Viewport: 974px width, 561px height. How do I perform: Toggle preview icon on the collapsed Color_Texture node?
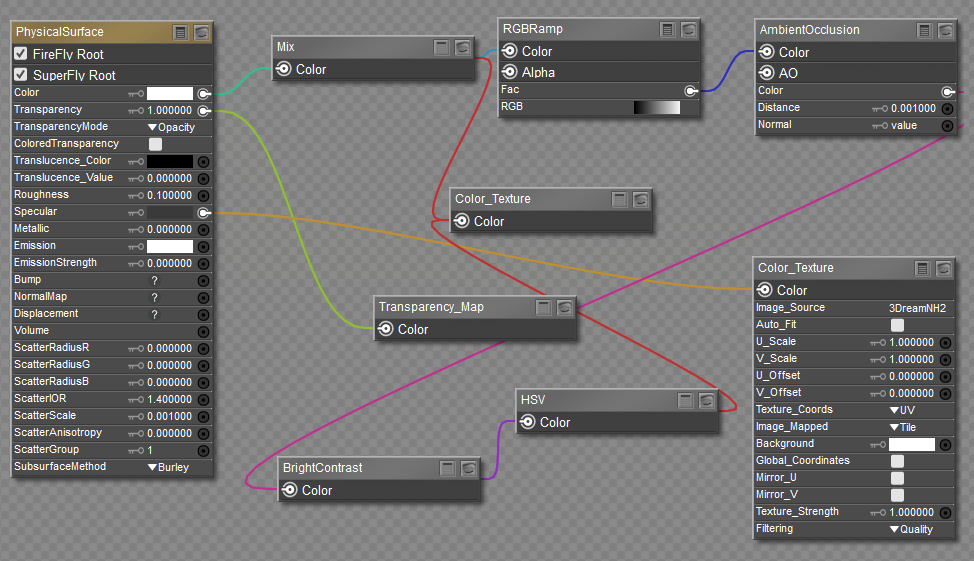point(640,199)
